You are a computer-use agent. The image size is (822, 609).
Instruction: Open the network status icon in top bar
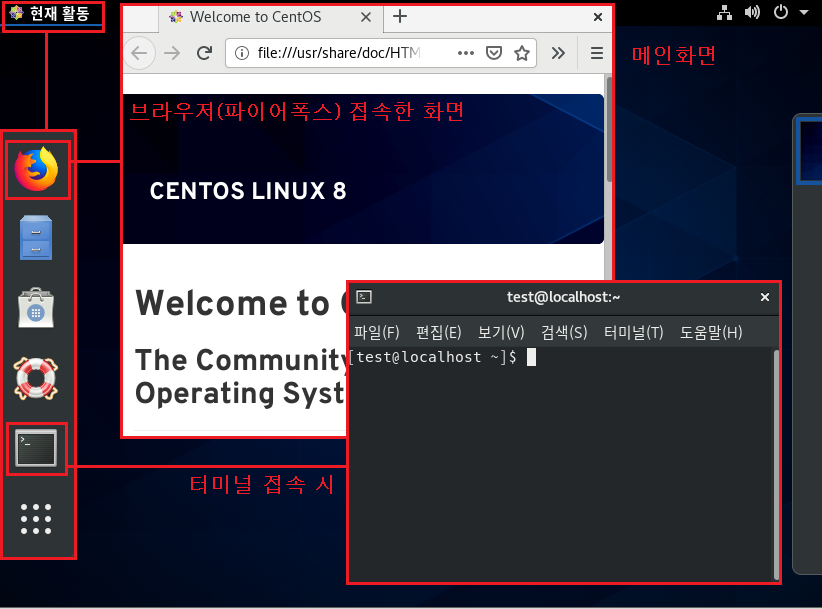tap(724, 13)
